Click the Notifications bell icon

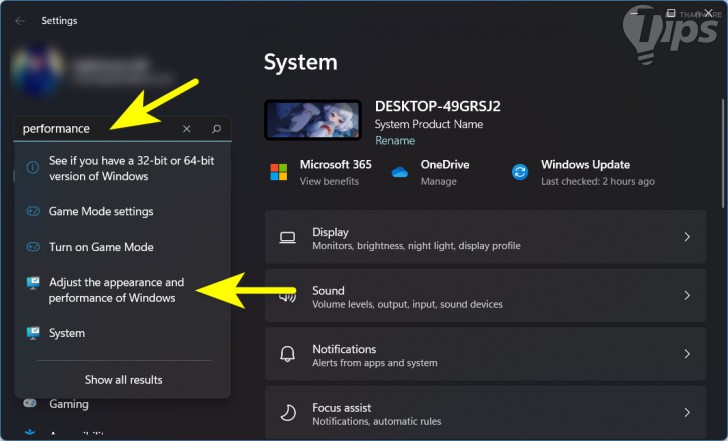point(287,354)
